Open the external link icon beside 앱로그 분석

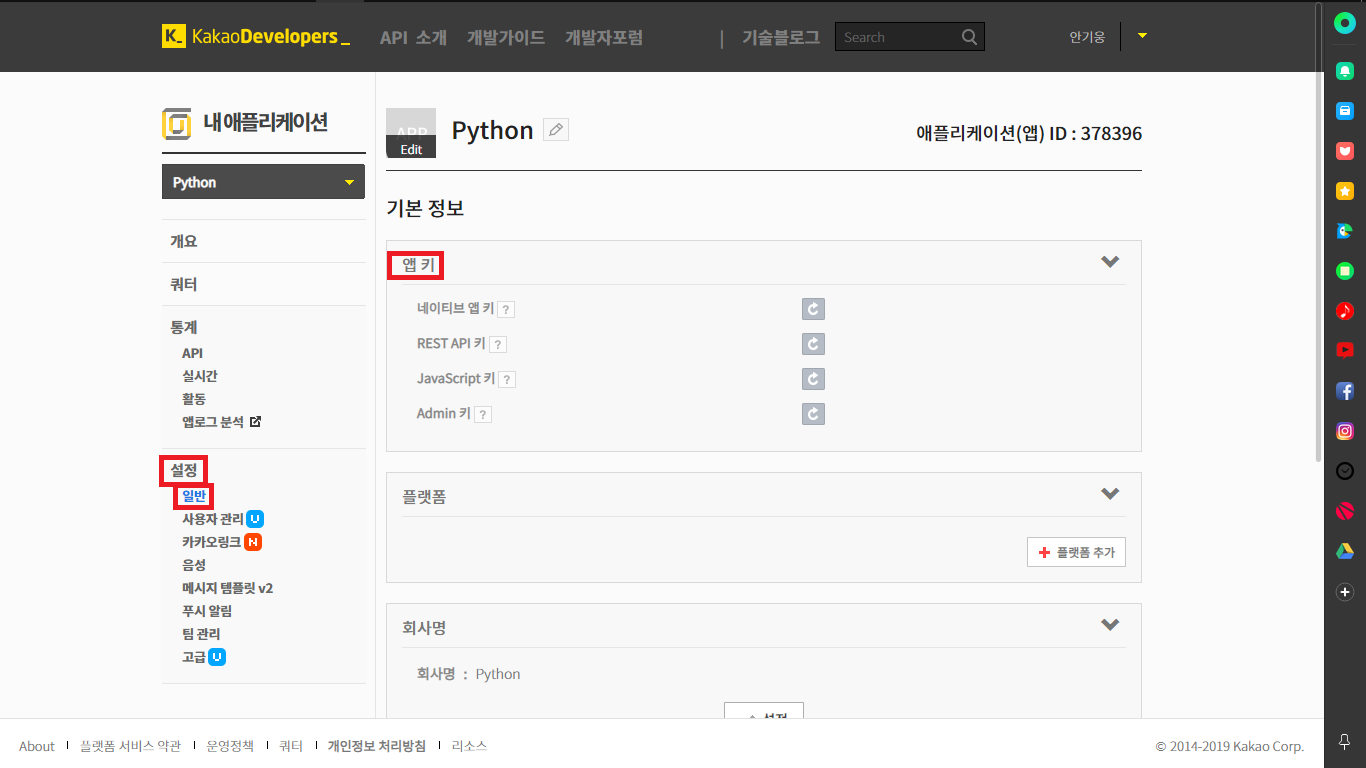point(255,422)
